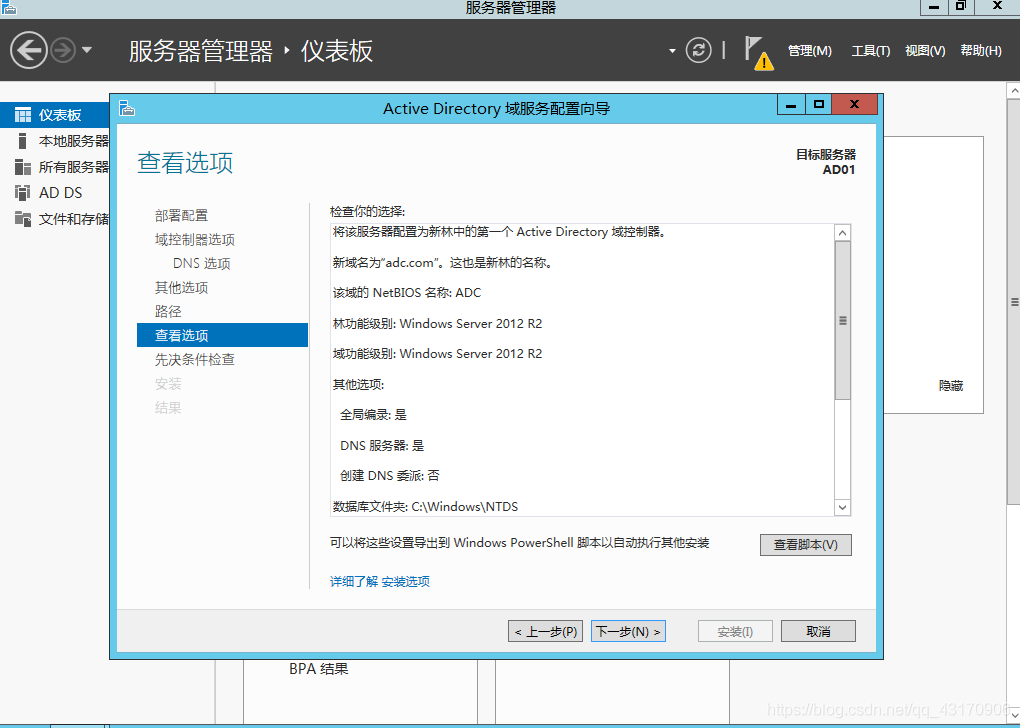1020x728 pixels.
Task: Click the back navigation arrow in Server Manager
Action: [29, 50]
